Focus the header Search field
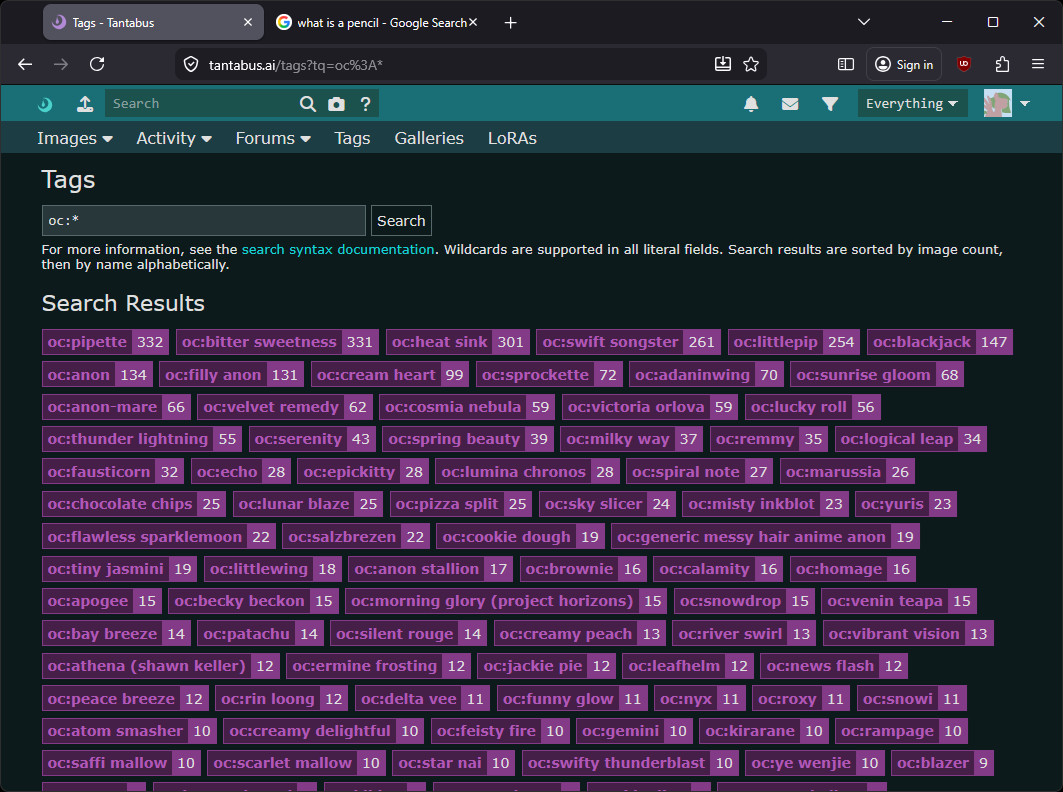The width and height of the screenshot is (1063, 792). pyautogui.click(x=201, y=104)
